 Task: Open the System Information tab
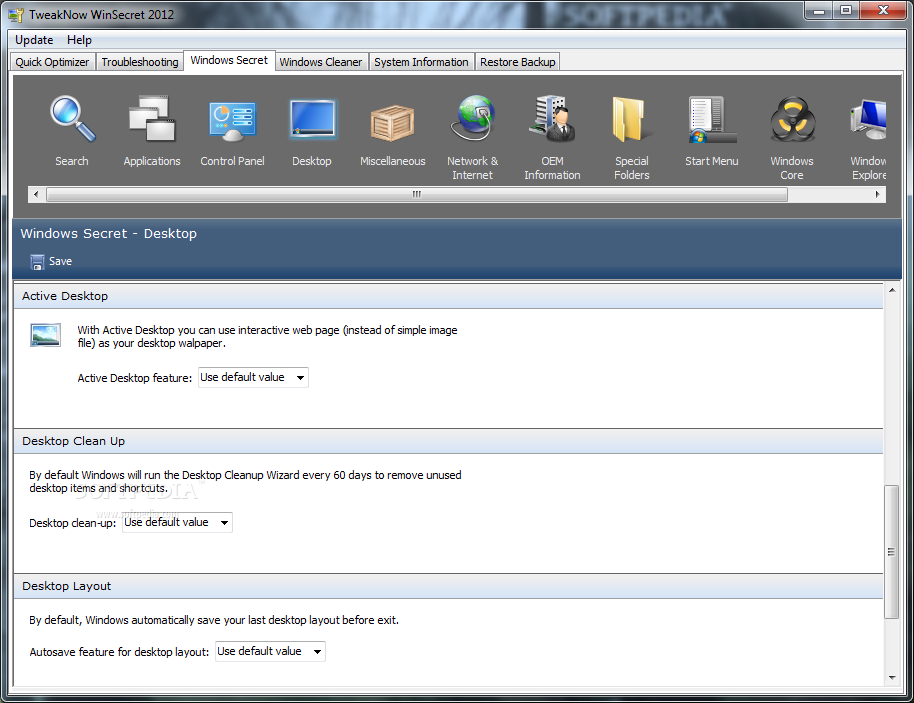[421, 62]
